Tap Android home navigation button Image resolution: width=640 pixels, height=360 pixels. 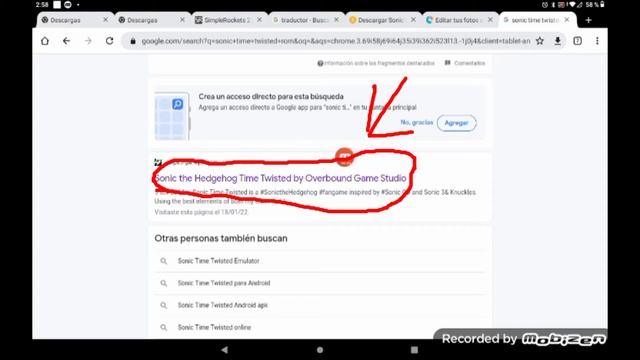tap(320, 350)
